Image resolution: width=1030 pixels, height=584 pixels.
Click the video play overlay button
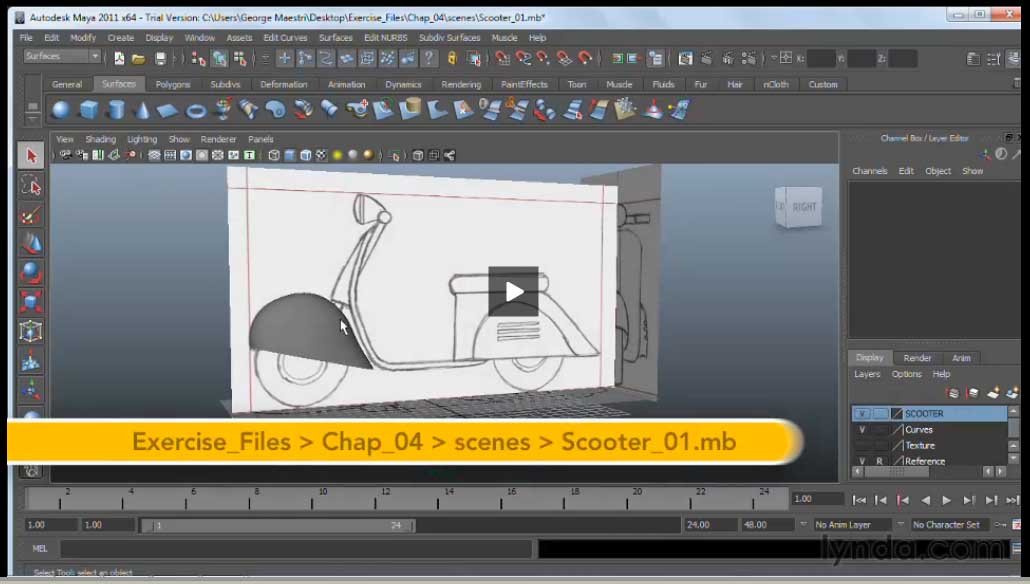point(513,291)
